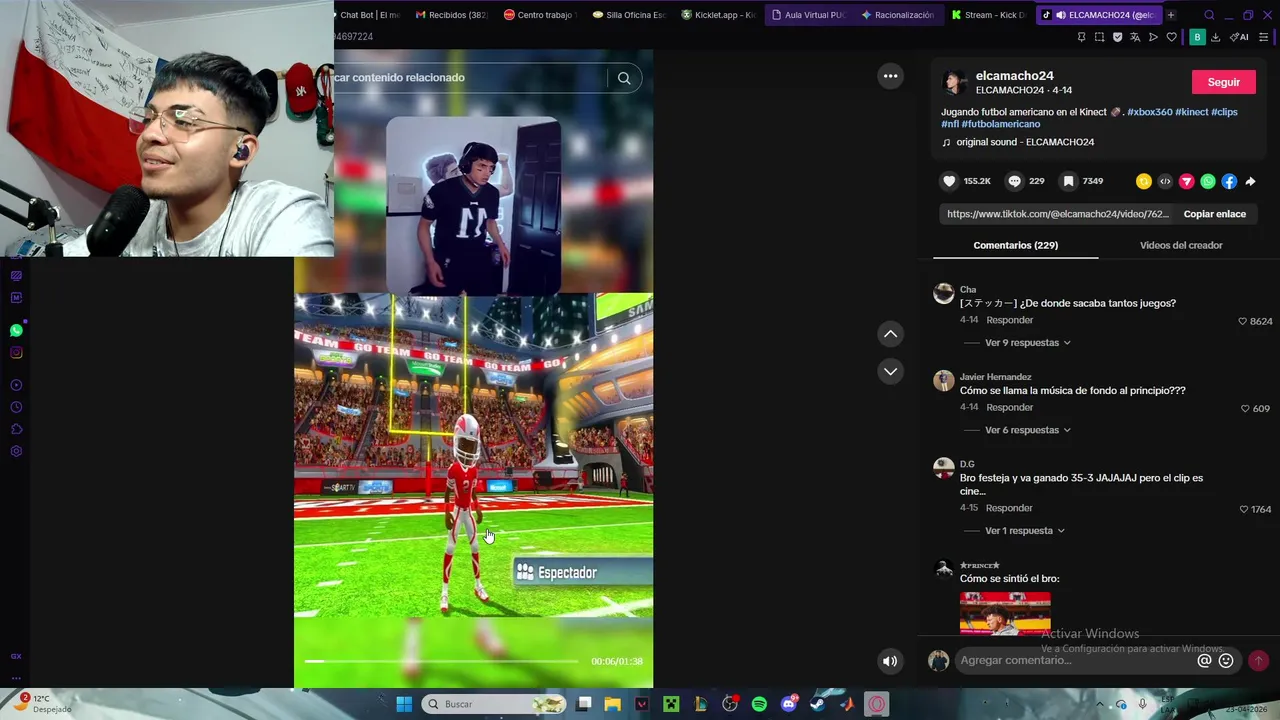Switch to Videos del creador tab
This screenshot has width=1280, height=720.
click(x=1181, y=245)
